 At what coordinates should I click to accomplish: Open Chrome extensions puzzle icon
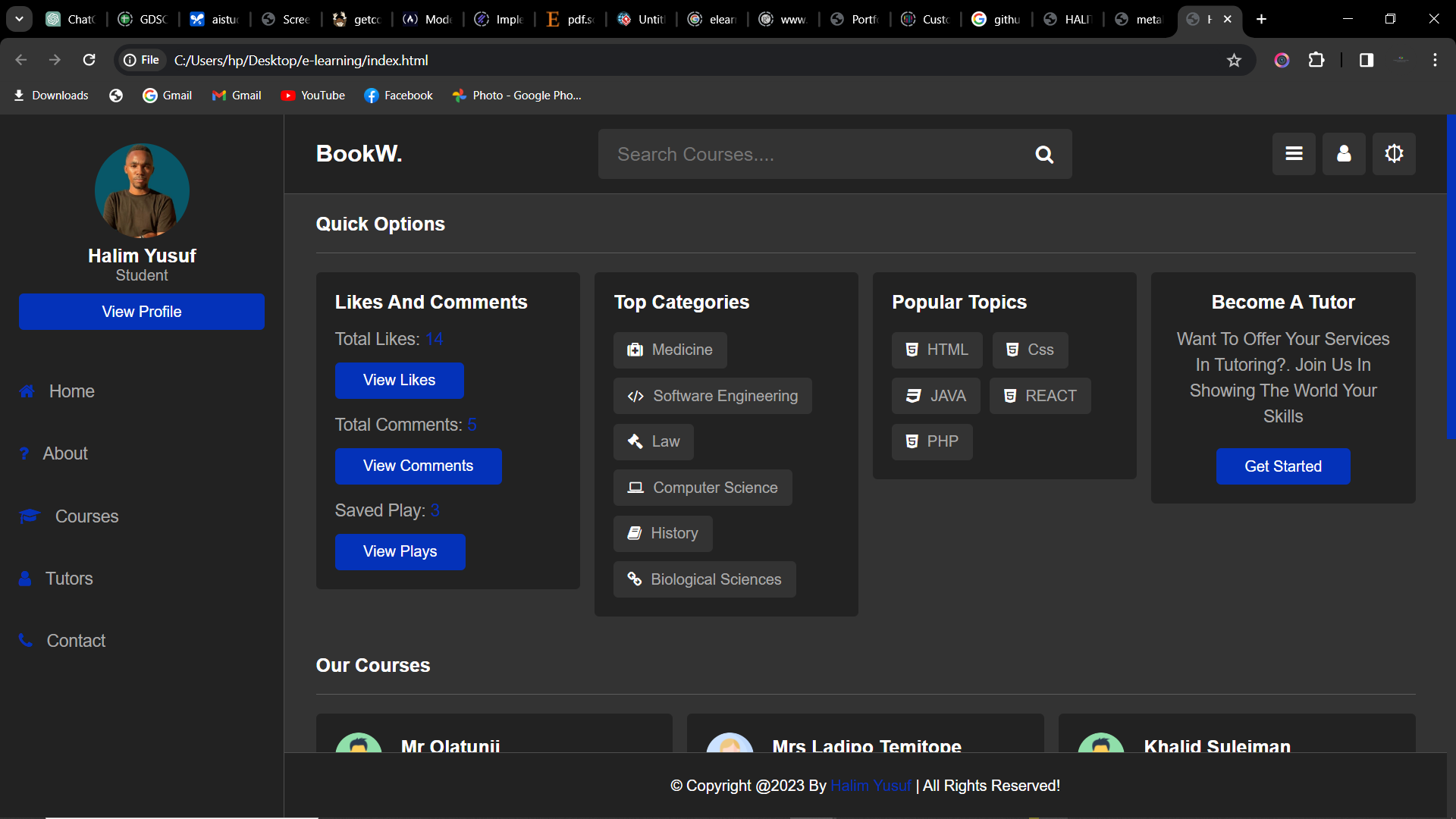pyautogui.click(x=1316, y=61)
